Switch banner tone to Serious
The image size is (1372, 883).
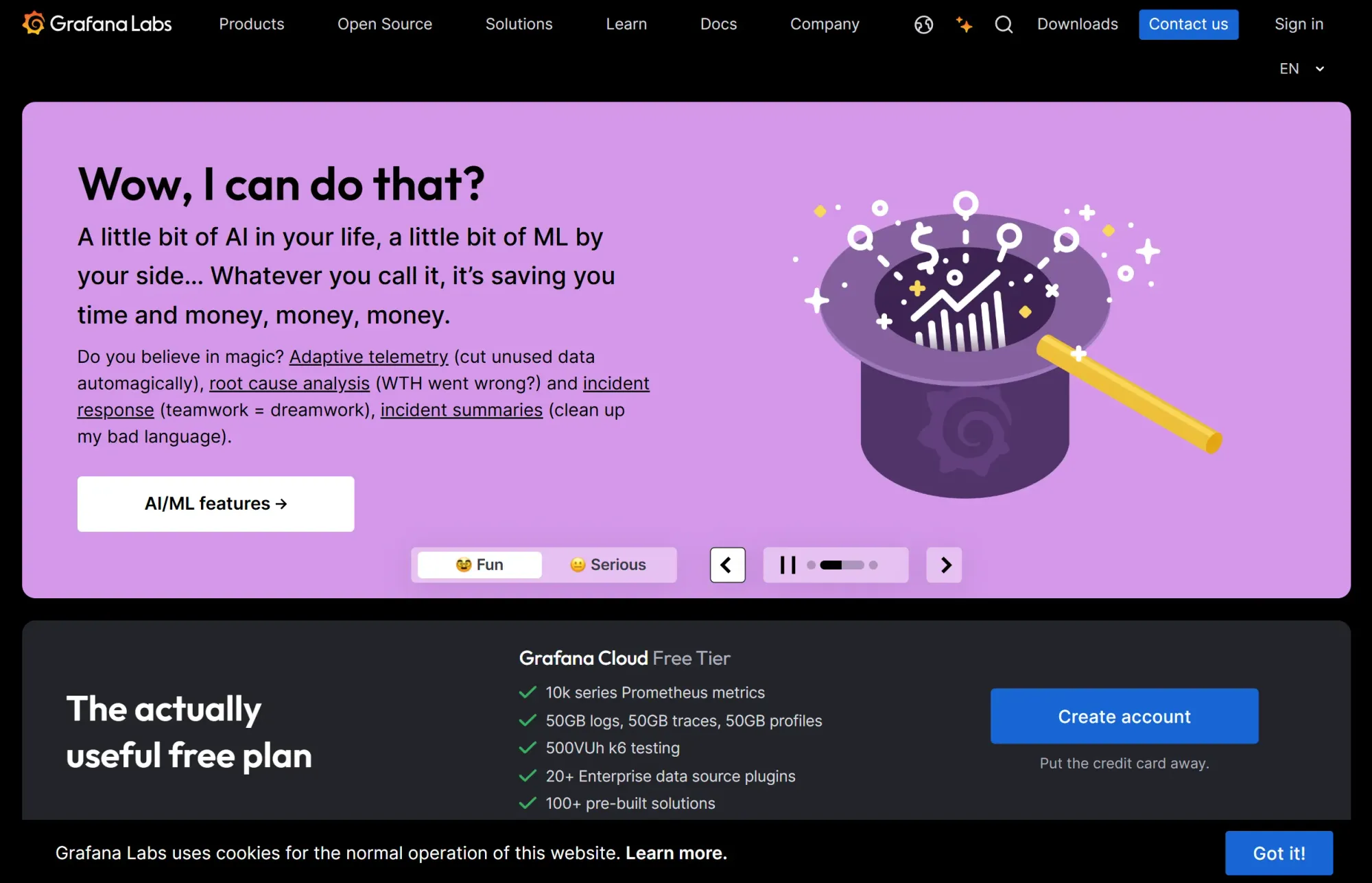coord(608,565)
